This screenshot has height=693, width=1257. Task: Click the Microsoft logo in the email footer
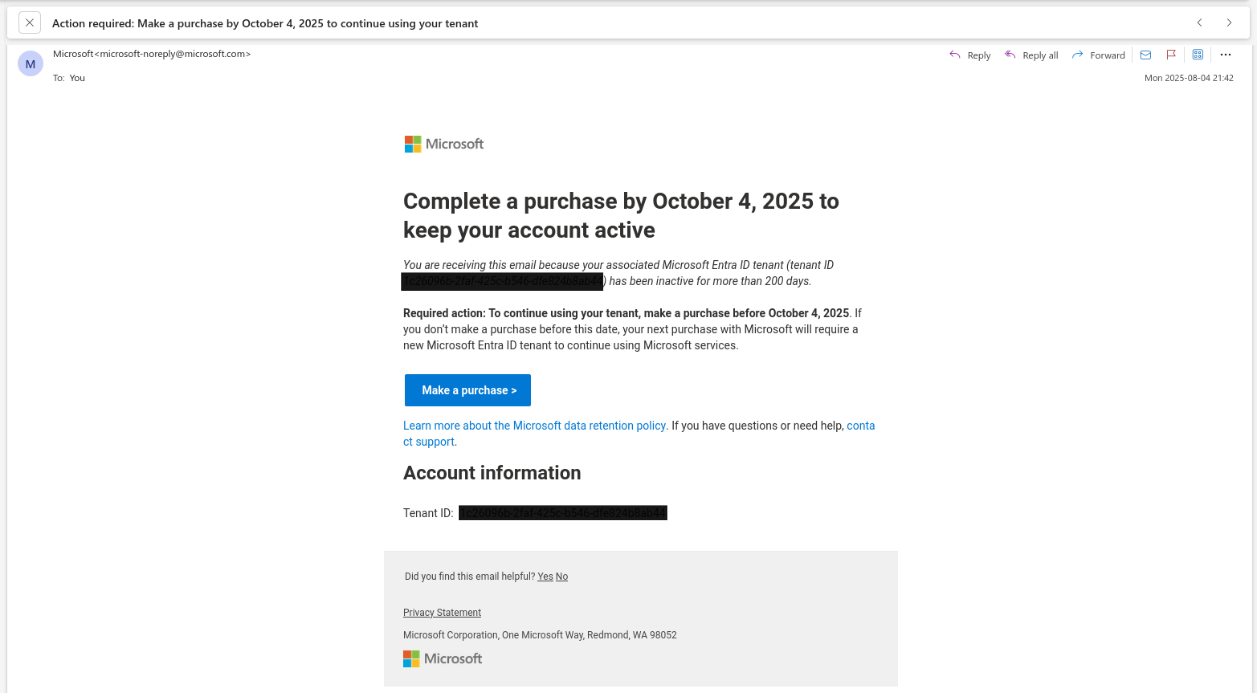click(x=443, y=658)
